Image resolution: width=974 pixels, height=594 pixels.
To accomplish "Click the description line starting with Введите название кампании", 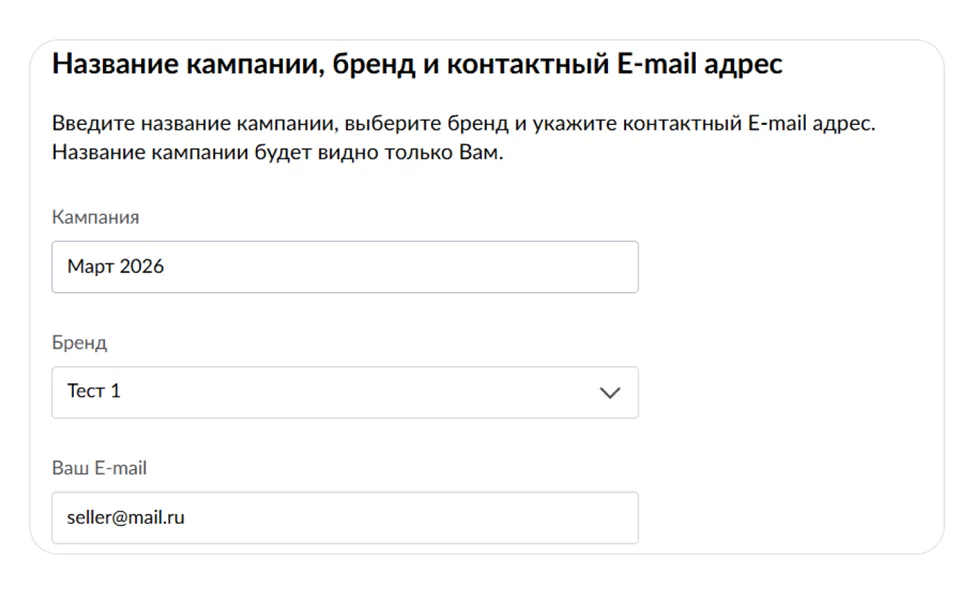I will pyautogui.click(x=464, y=125).
